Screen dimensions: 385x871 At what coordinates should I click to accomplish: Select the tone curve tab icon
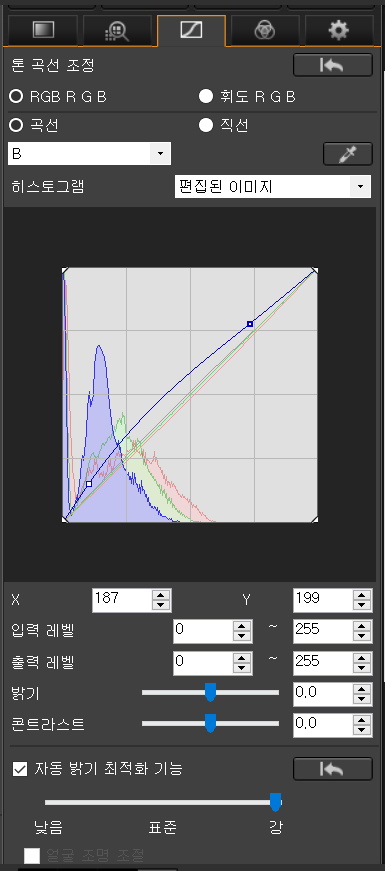[x=191, y=30]
